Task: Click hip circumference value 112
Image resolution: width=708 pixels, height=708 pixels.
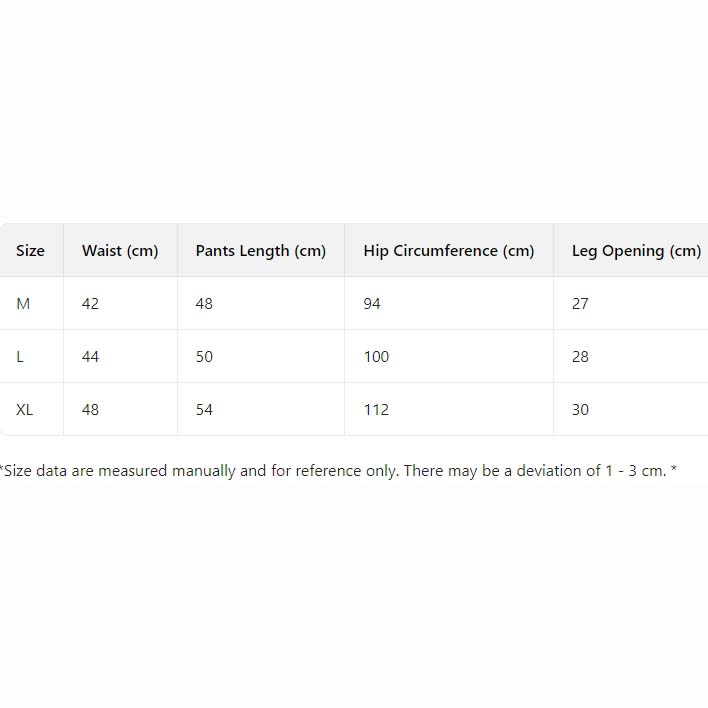Action: [x=376, y=410]
